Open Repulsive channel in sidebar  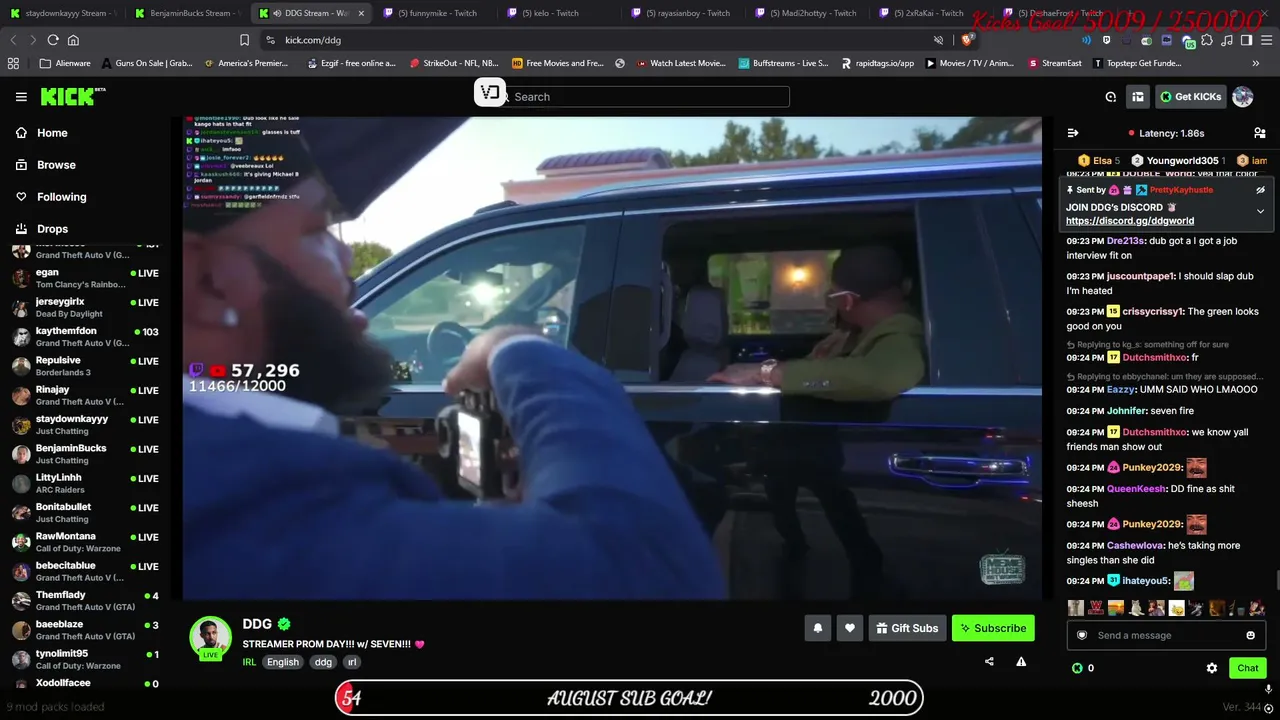[85, 366]
